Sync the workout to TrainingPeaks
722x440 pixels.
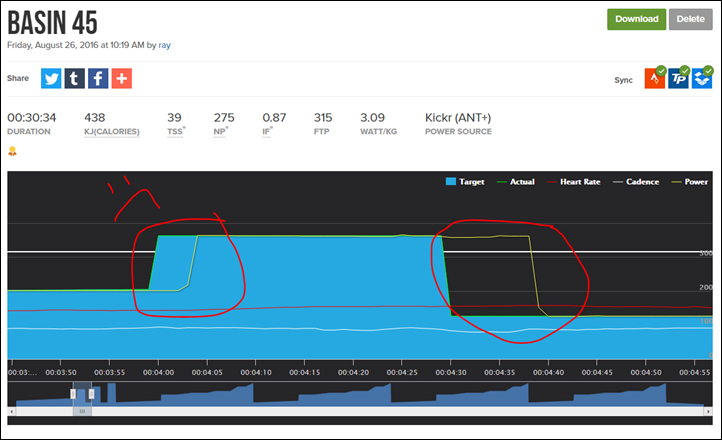[679, 79]
